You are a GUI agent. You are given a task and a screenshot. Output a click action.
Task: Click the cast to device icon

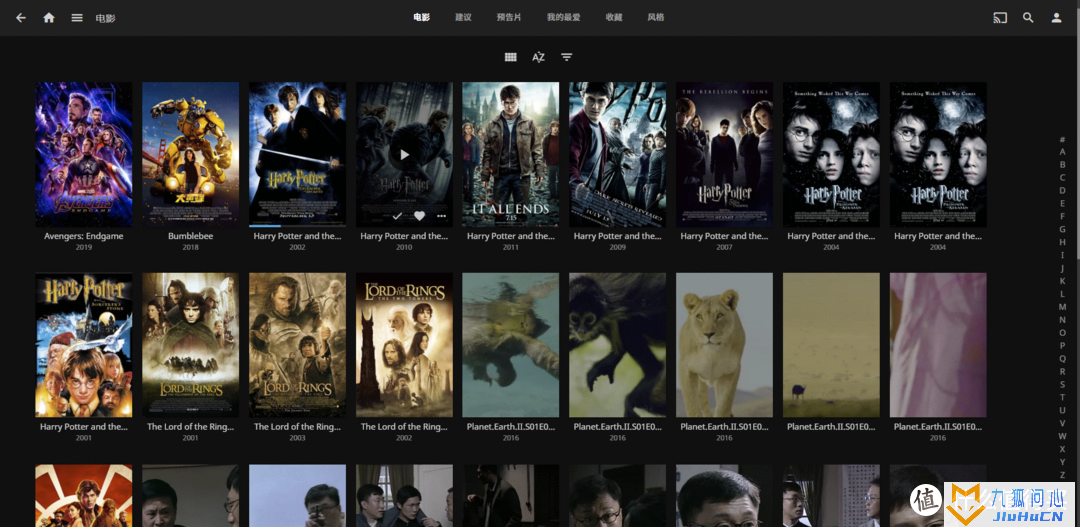[1000, 18]
